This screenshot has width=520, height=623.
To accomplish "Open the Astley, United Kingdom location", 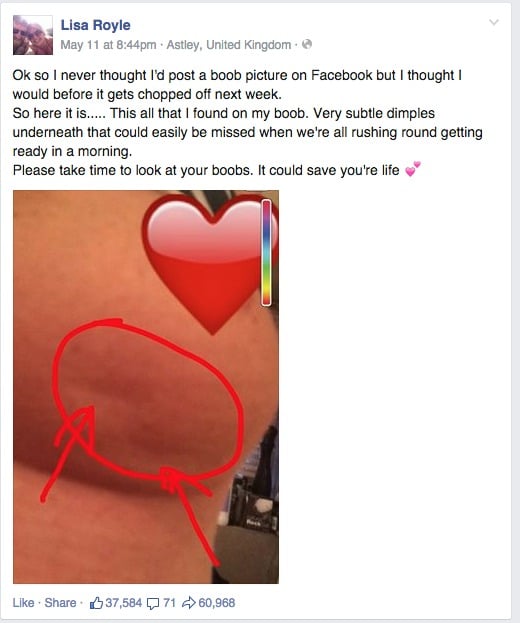I will pyautogui.click(x=229, y=45).
